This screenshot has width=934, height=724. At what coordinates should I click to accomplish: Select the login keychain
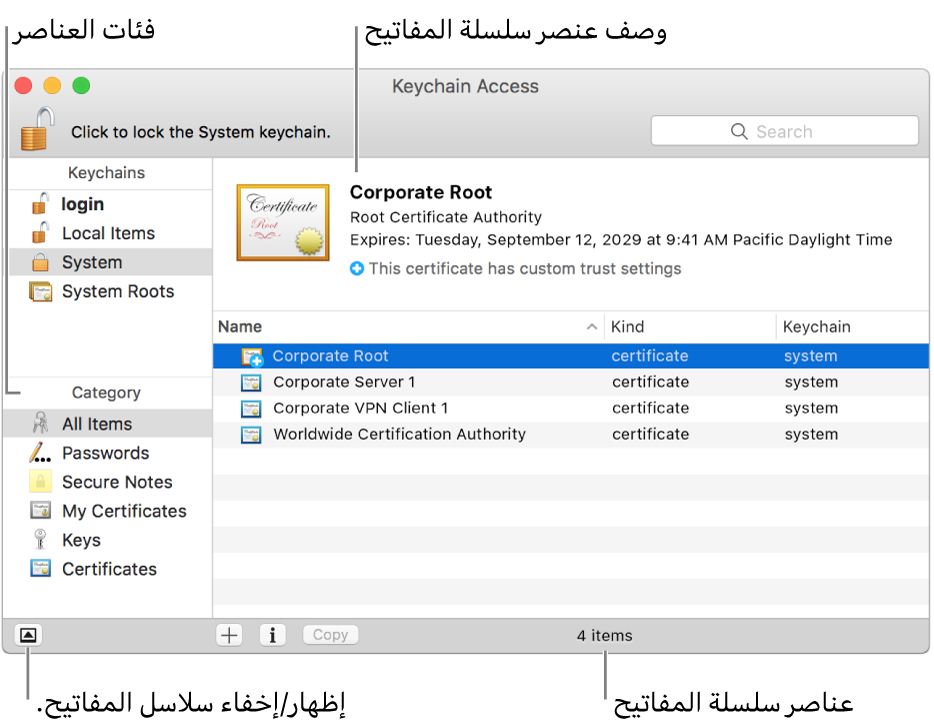111,204
